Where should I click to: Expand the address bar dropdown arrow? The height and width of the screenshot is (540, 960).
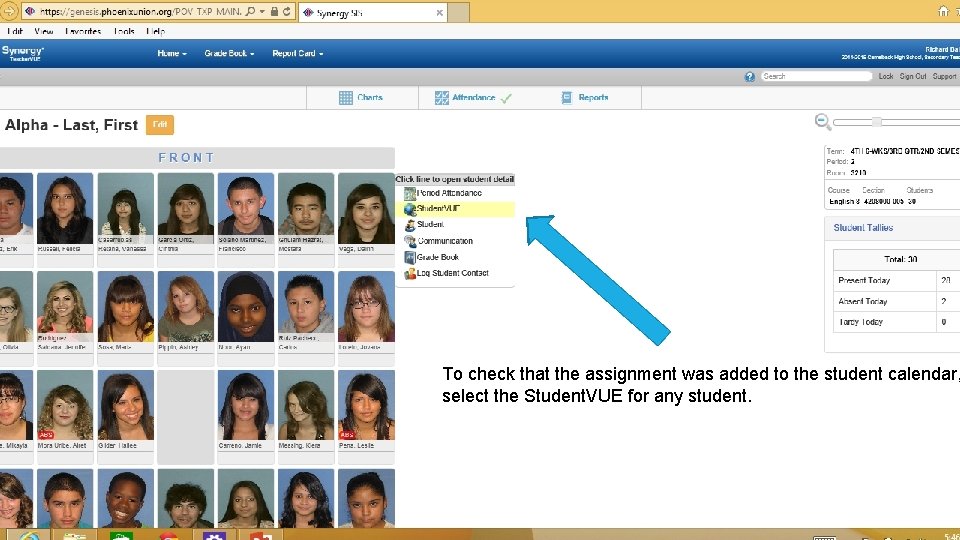(x=262, y=12)
